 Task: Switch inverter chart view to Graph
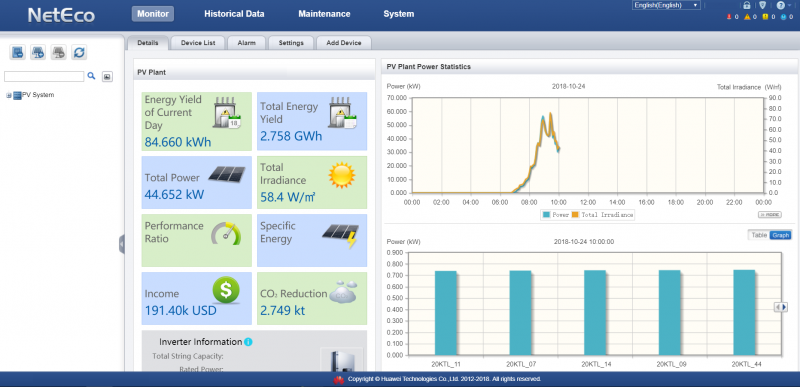pos(781,235)
